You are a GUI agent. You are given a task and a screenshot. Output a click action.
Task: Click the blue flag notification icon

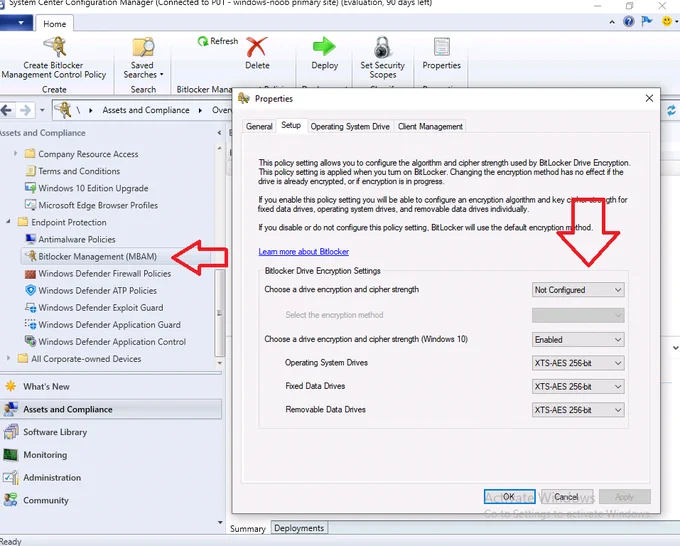click(x=647, y=21)
